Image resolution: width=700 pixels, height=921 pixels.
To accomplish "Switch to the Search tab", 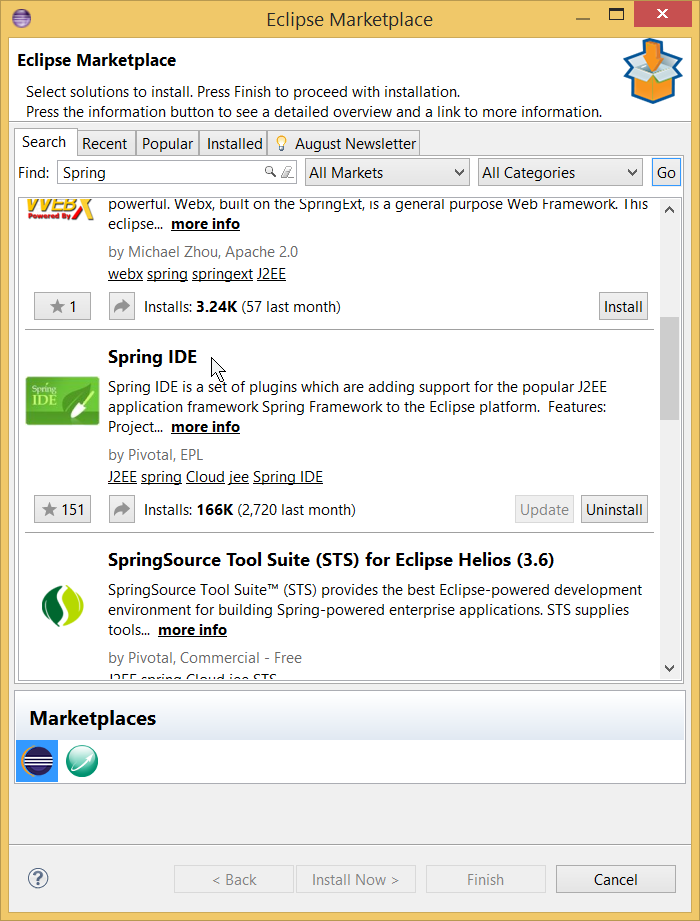I will (x=44, y=142).
